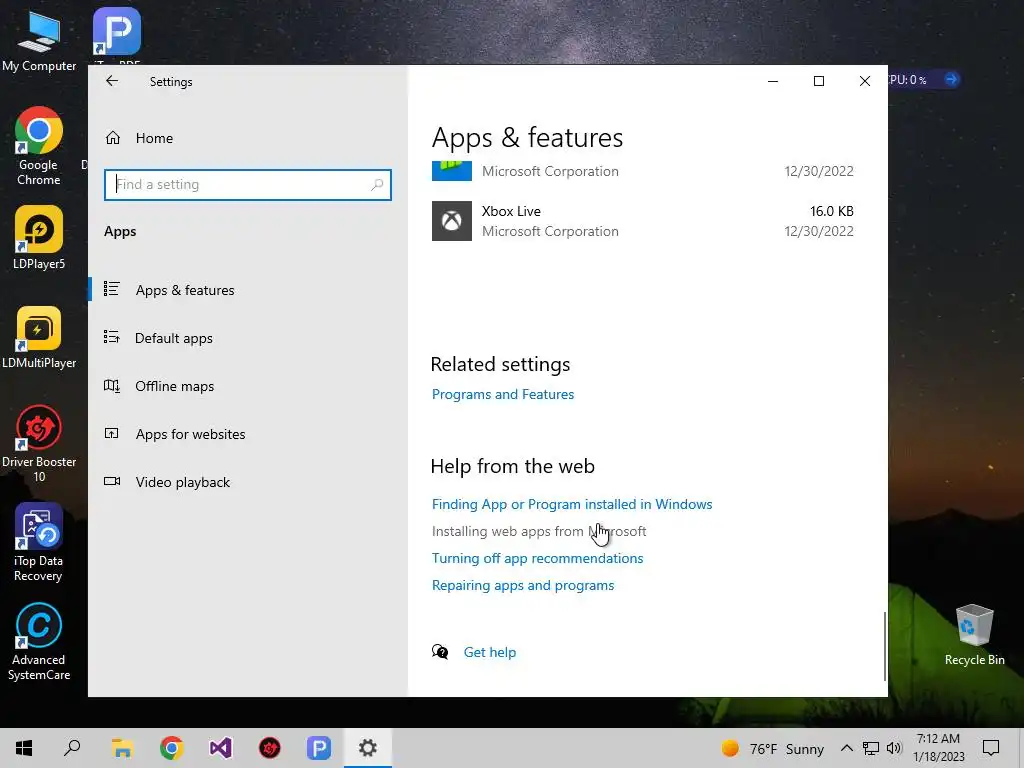Show hidden system tray icons
The width and height of the screenshot is (1024, 768).
pyautogui.click(x=846, y=748)
